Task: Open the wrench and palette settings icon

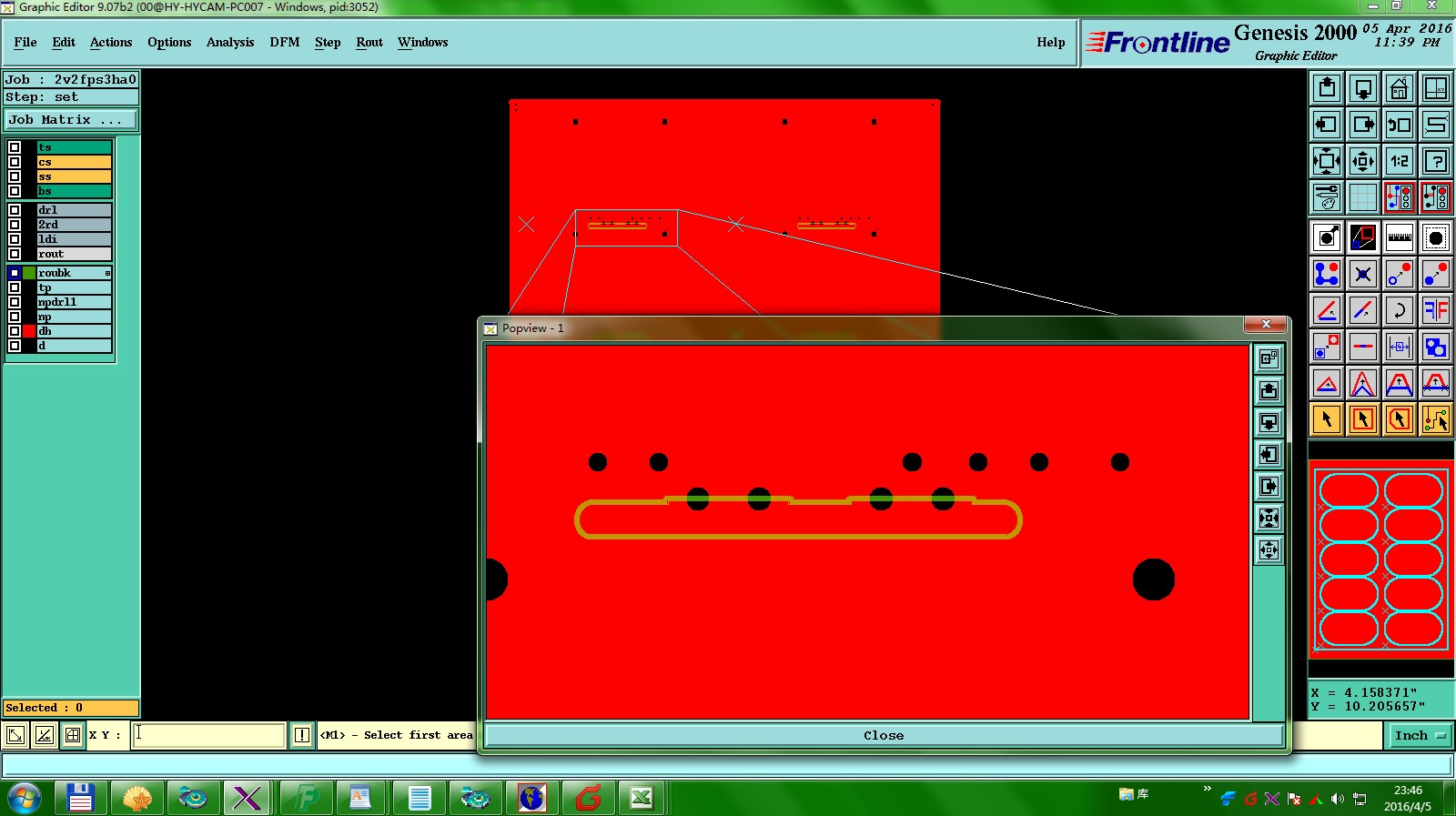Action: [1327, 197]
